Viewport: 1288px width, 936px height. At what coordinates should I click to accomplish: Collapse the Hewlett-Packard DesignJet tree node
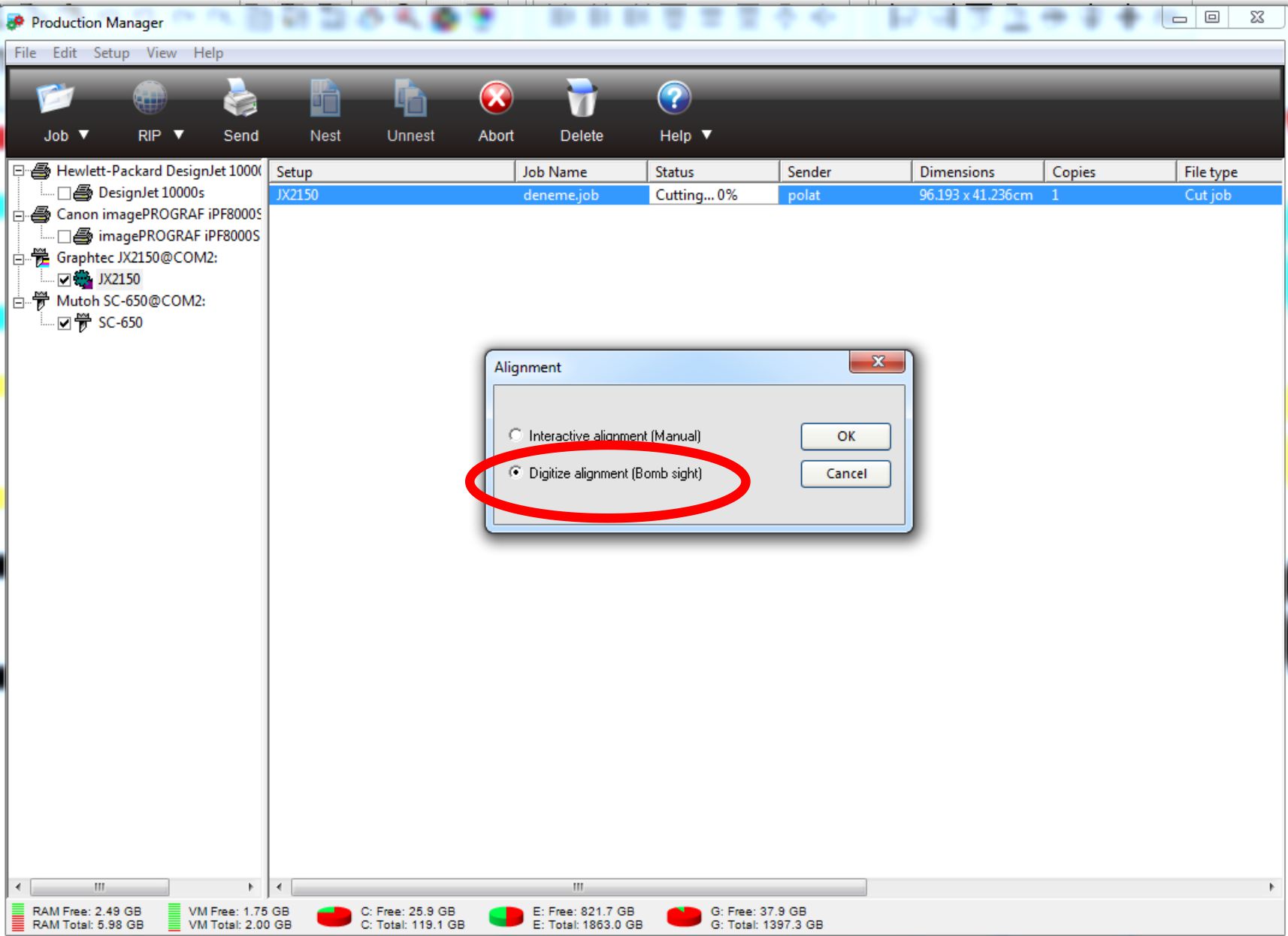tap(19, 171)
